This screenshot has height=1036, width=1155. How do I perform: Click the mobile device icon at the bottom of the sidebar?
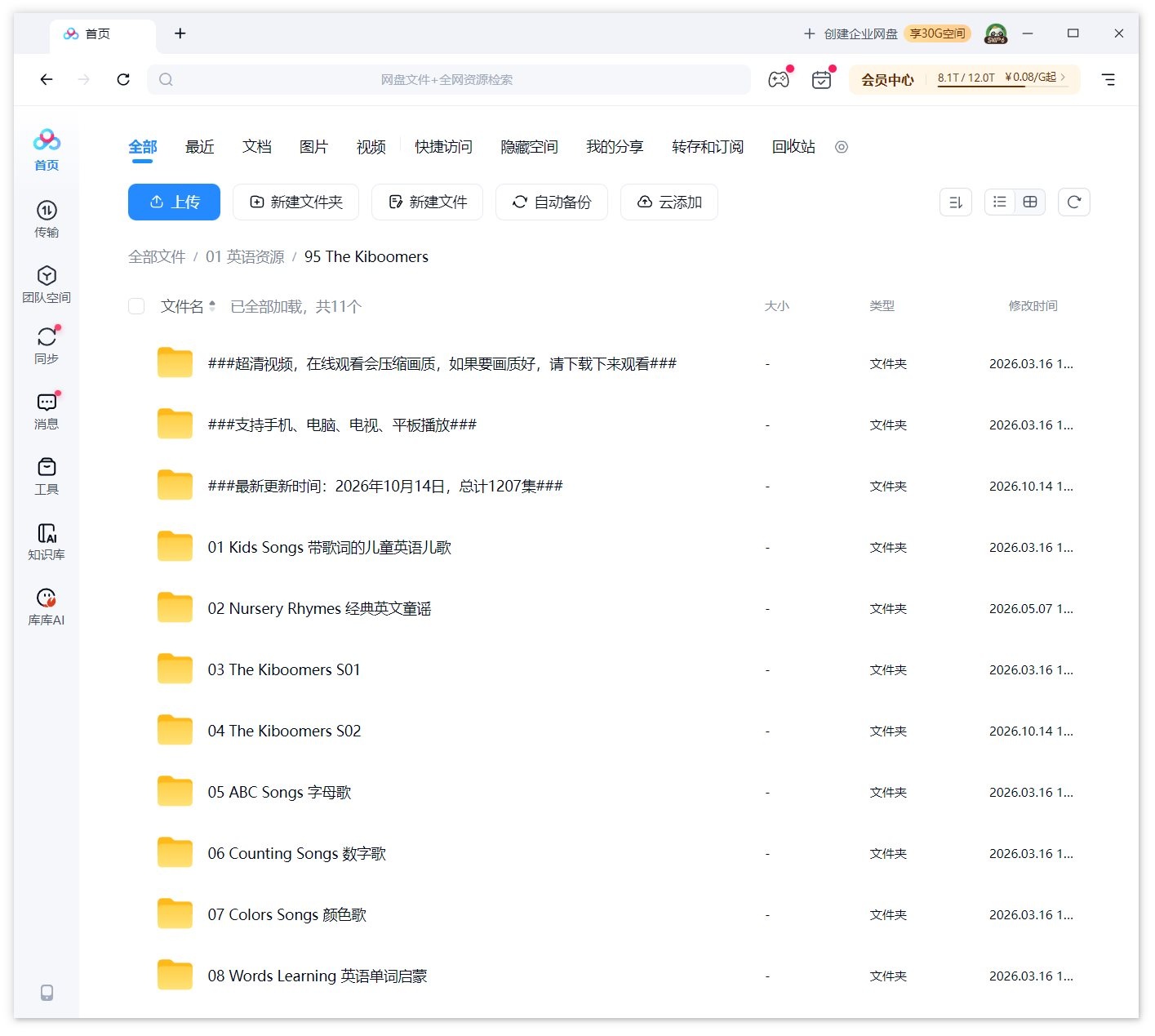coord(47,992)
